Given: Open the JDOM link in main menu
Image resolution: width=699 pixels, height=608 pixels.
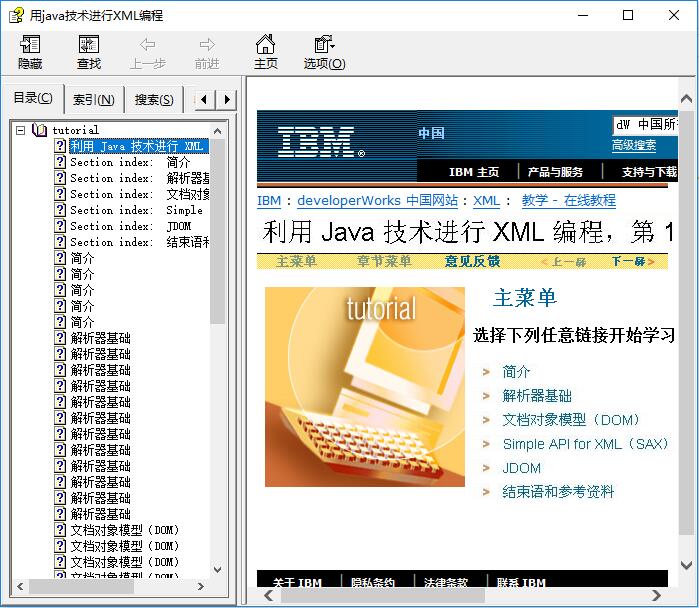Looking at the screenshot, I should [522, 468].
